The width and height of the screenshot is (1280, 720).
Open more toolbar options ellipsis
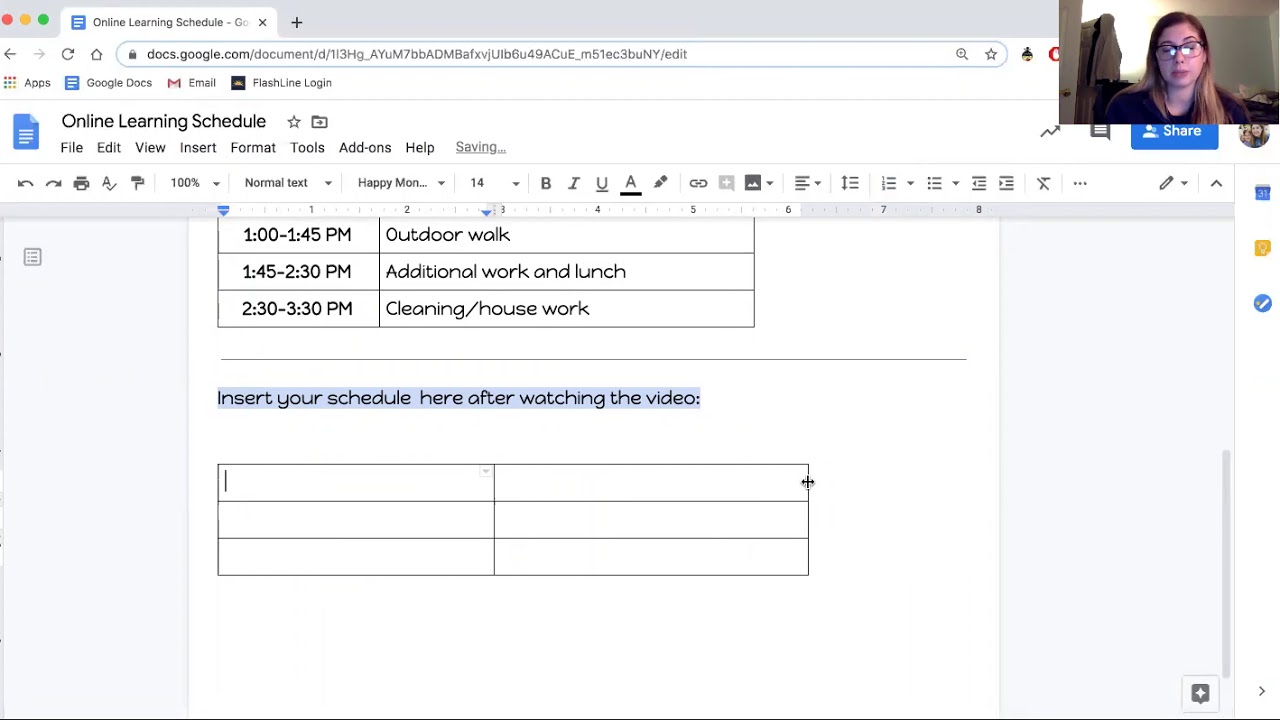pyautogui.click(x=1080, y=183)
